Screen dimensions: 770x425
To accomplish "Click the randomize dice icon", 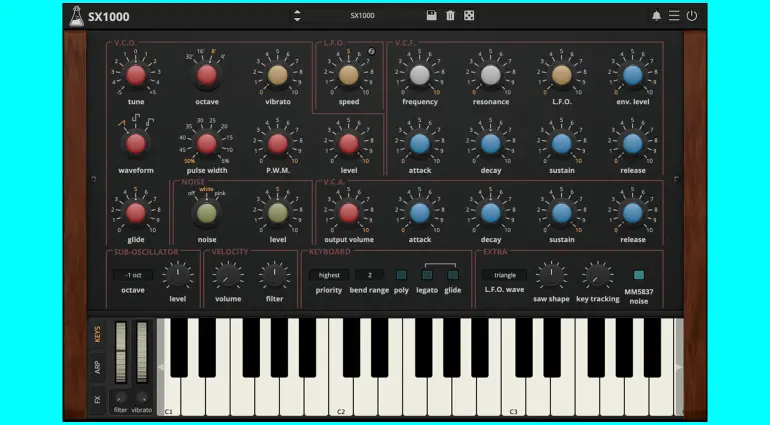I will coord(469,16).
